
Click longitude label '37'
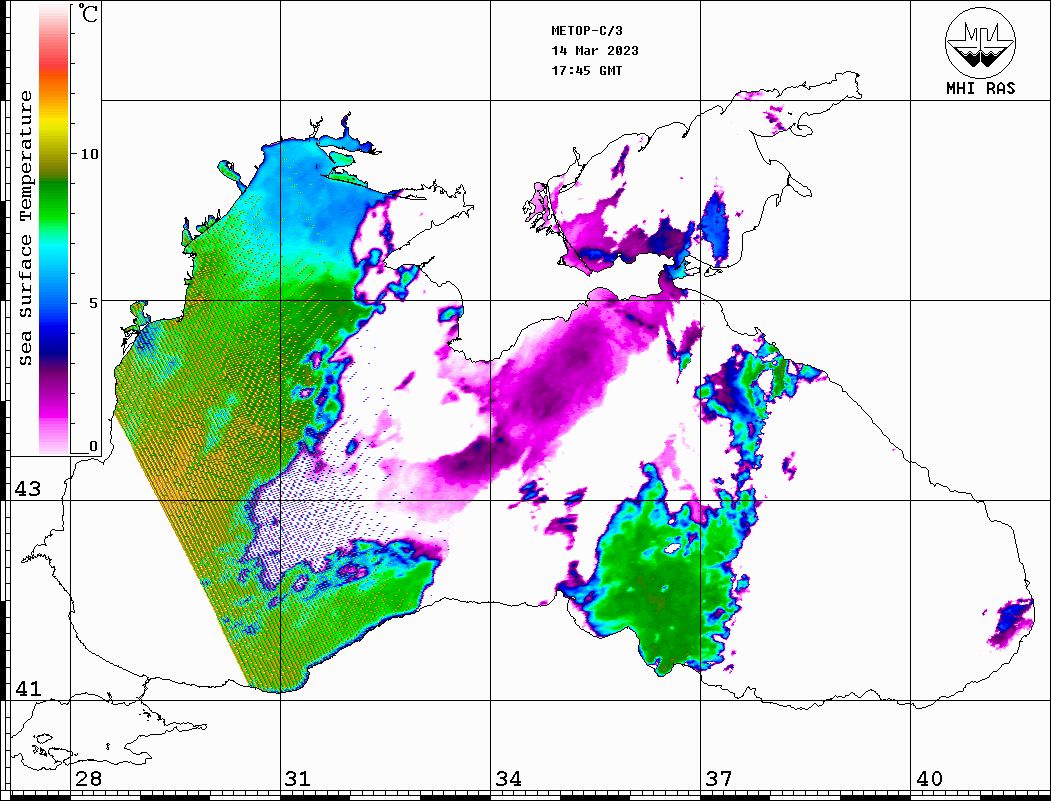pos(719,779)
